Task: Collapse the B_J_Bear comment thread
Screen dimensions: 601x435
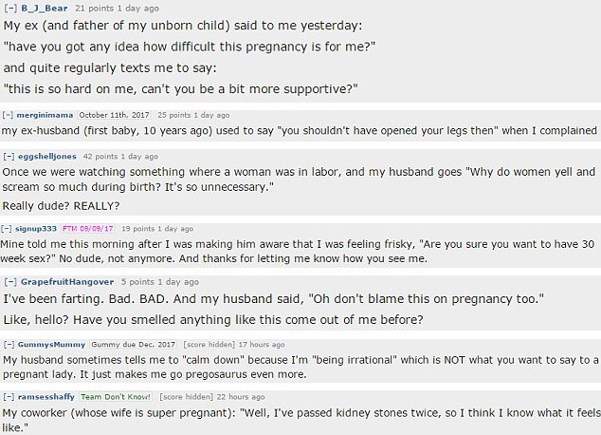Action: point(11,8)
